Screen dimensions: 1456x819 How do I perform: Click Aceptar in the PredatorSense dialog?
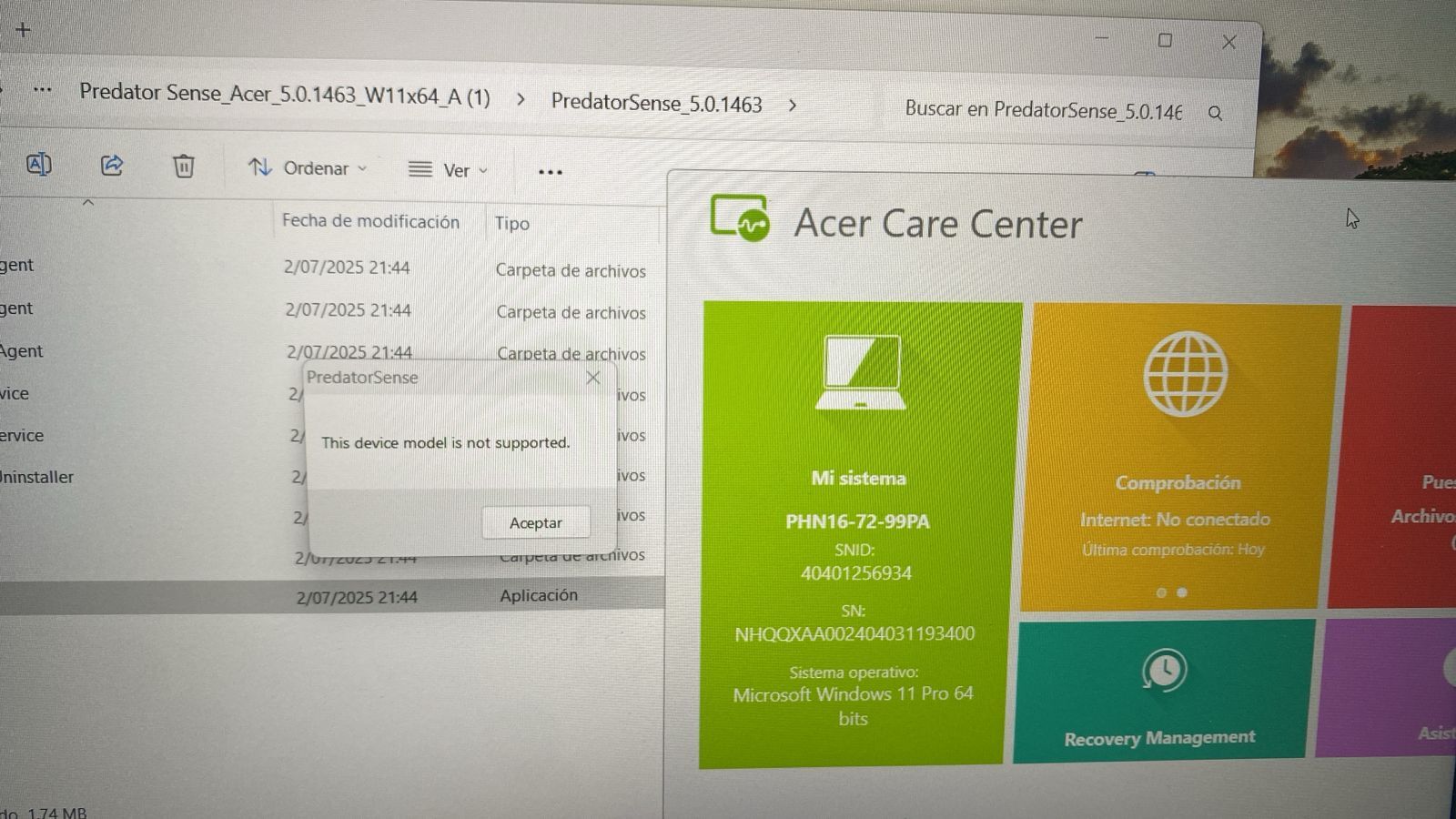pos(535,522)
